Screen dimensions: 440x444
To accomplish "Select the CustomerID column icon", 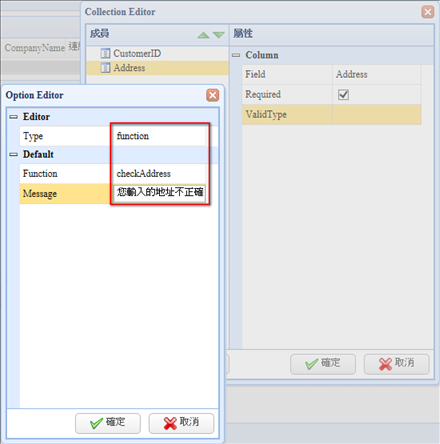I will click(x=105, y=53).
